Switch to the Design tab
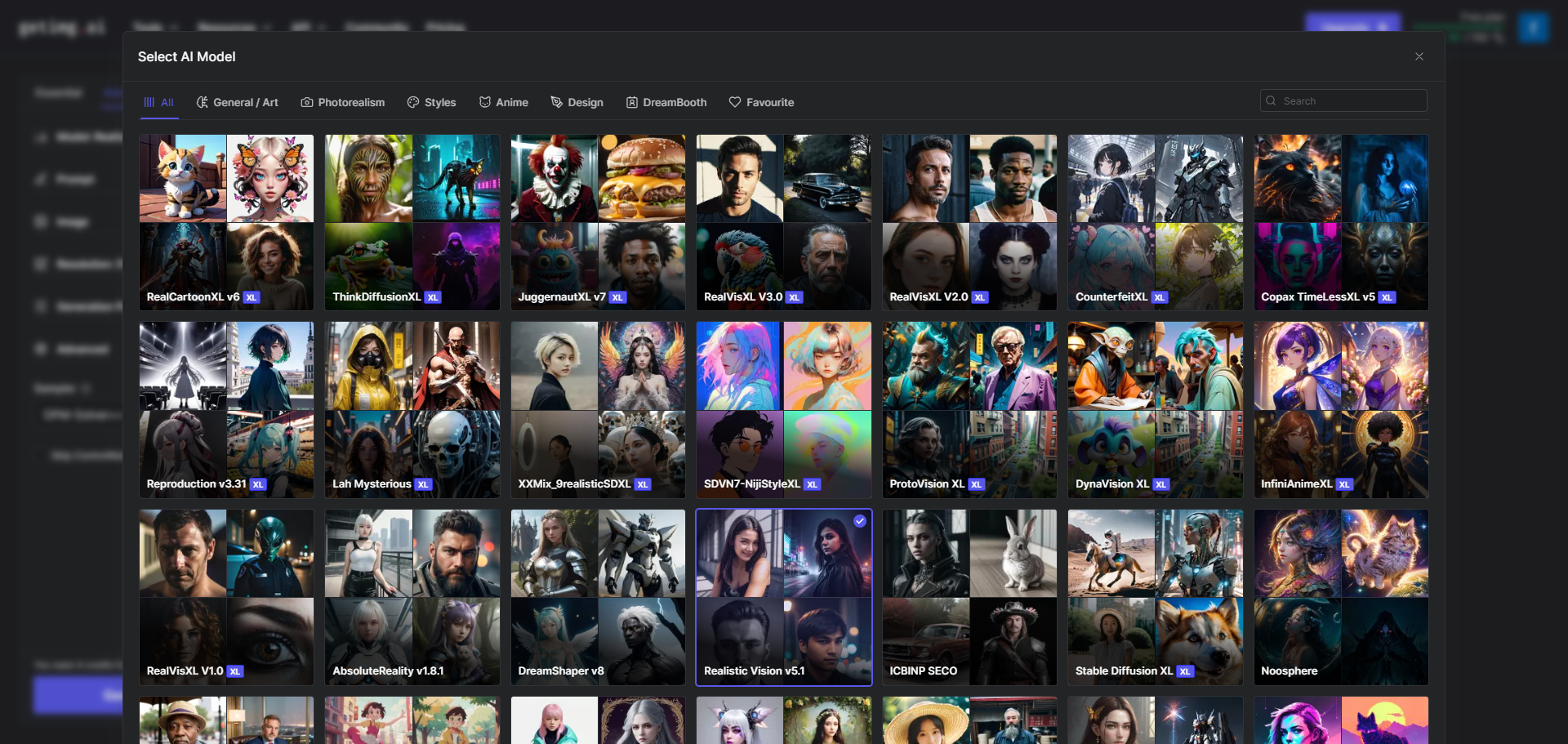Viewport: 1568px width, 744px height. tap(577, 102)
